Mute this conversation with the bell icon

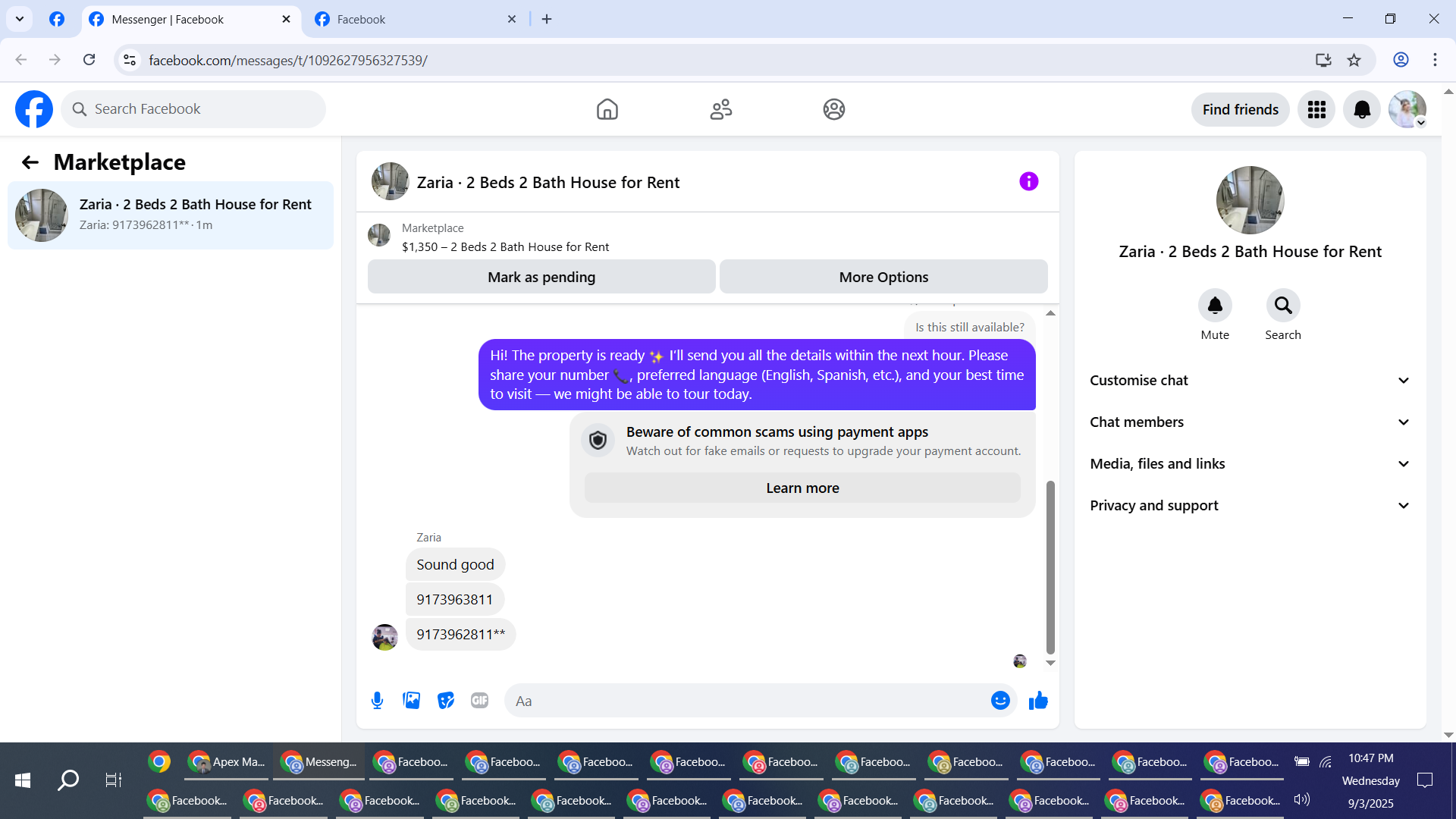click(x=1215, y=305)
